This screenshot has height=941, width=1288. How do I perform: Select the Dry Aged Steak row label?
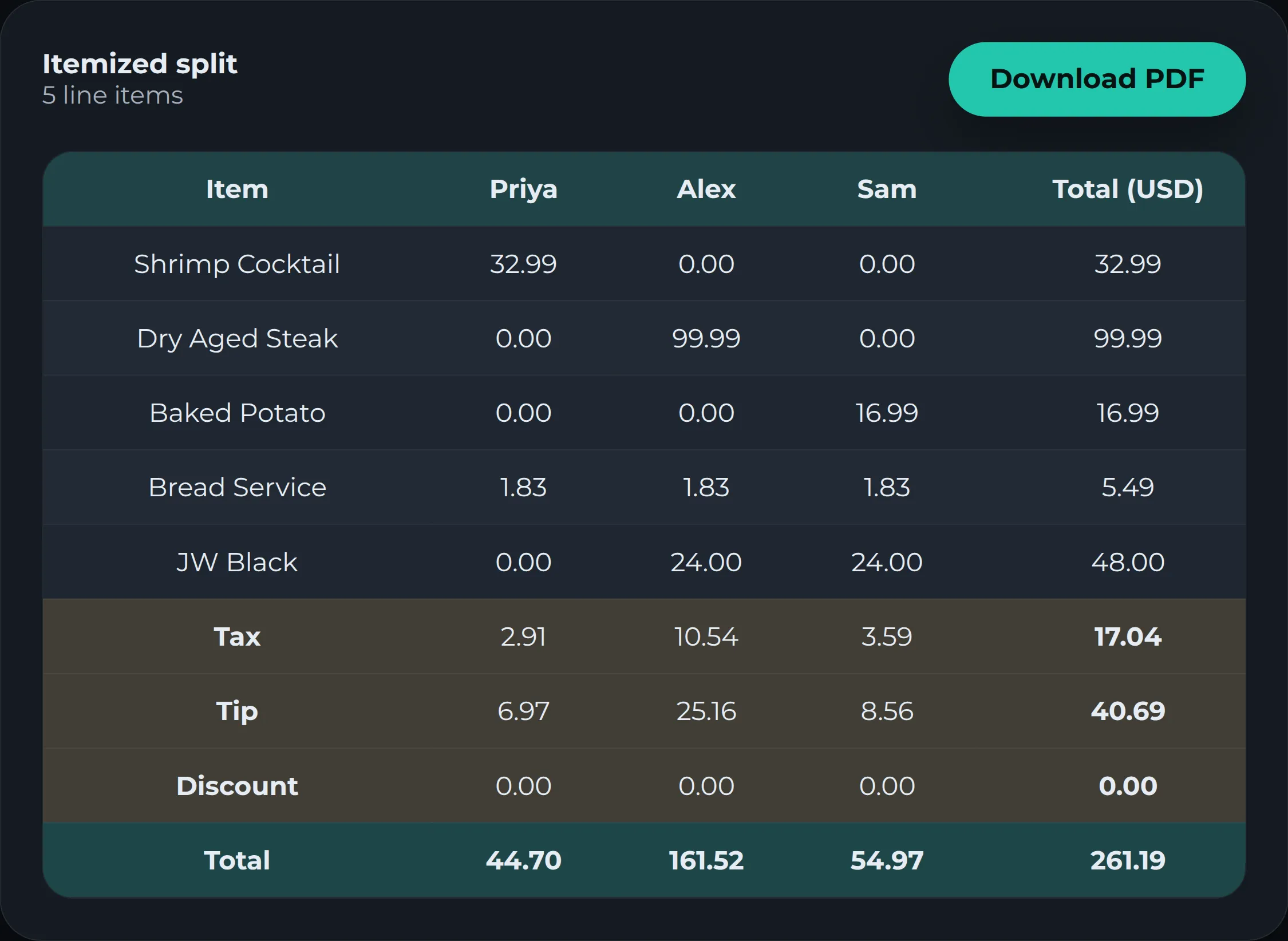tap(237, 339)
